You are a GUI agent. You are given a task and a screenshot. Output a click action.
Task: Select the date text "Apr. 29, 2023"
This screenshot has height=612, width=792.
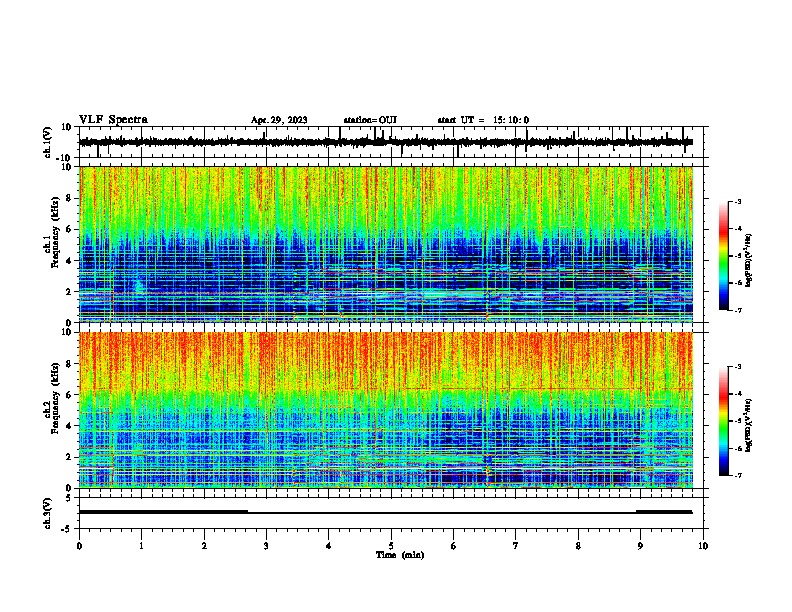tap(279, 120)
